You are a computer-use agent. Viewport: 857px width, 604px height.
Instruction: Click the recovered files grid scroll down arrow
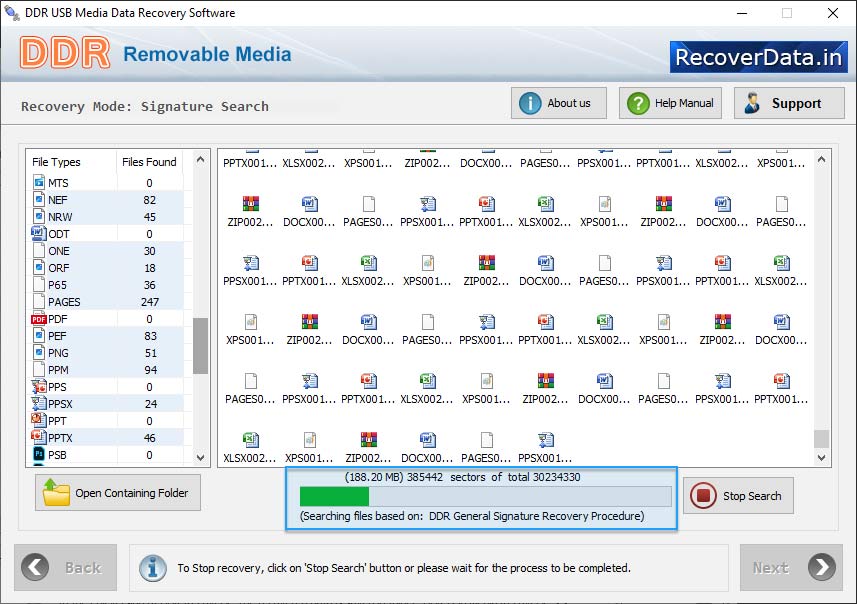coord(821,457)
